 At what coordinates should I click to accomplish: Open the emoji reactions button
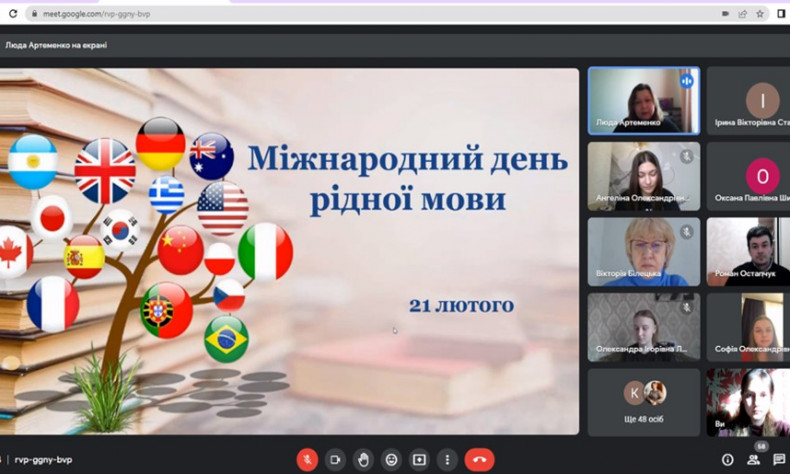click(x=391, y=460)
